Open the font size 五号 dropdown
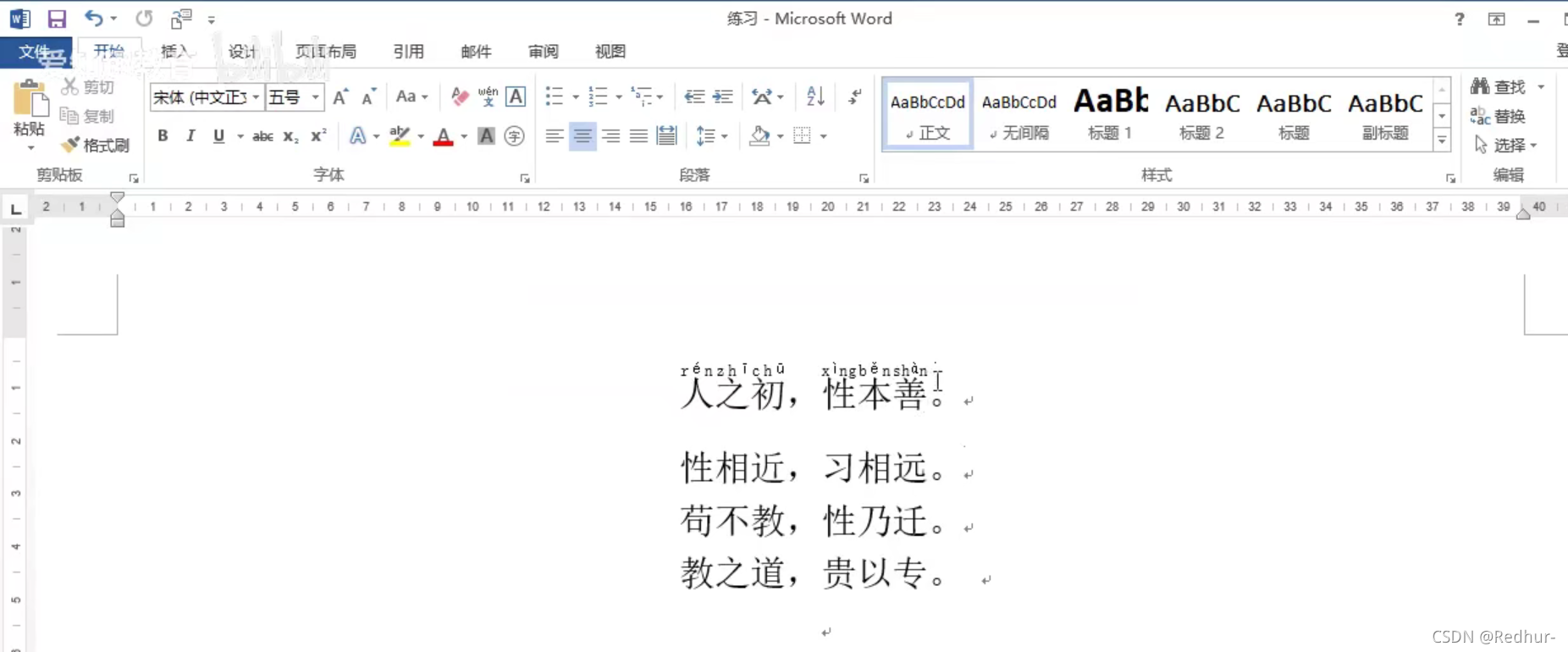 315,97
